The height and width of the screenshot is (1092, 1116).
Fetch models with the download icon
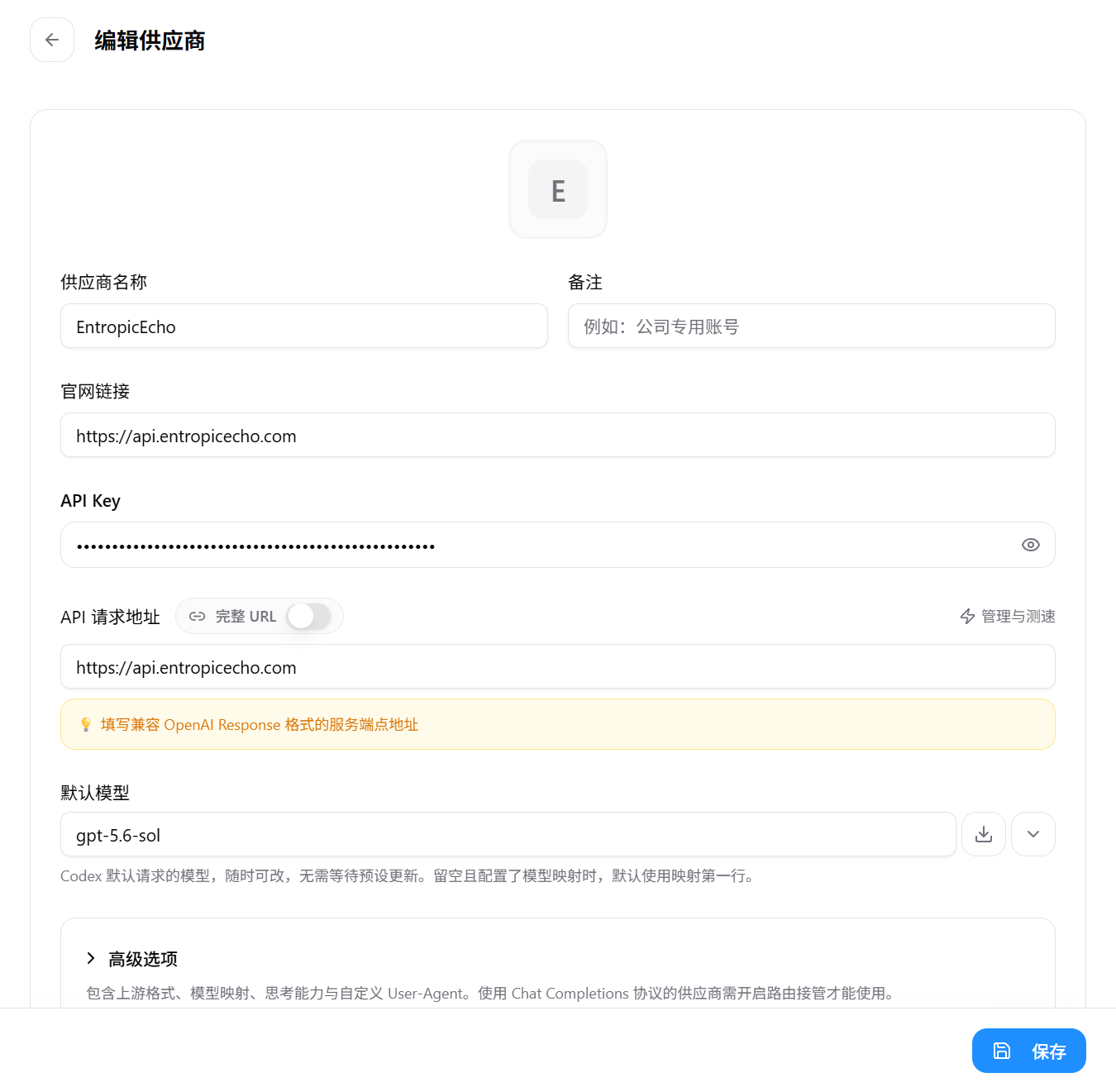[984, 834]
